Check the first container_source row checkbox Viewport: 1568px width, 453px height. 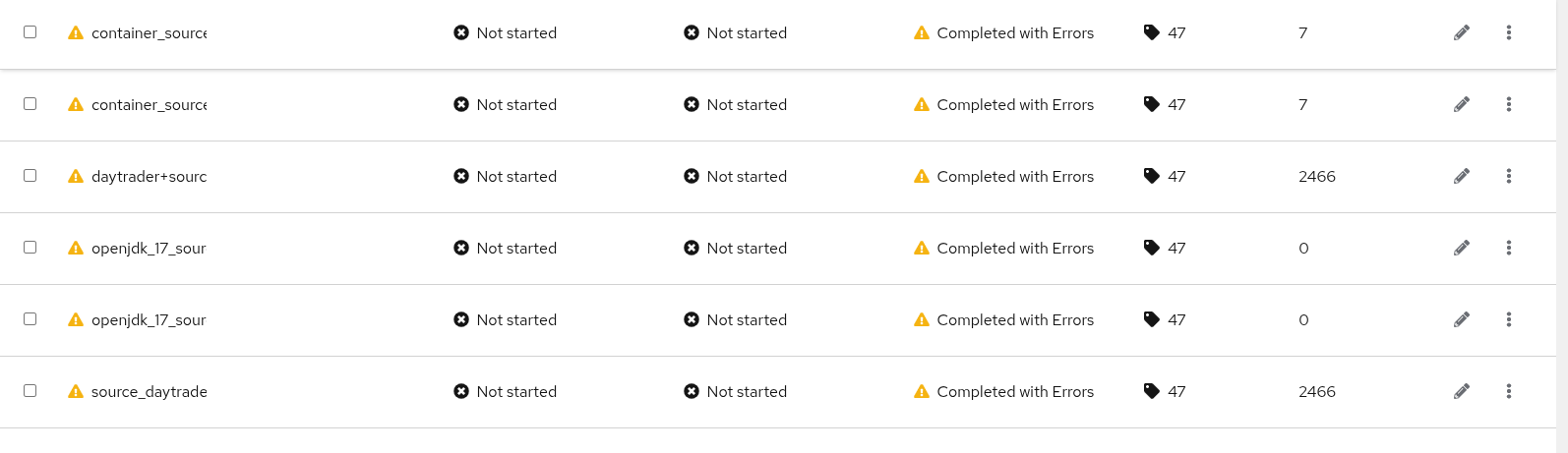coord(30,31)
